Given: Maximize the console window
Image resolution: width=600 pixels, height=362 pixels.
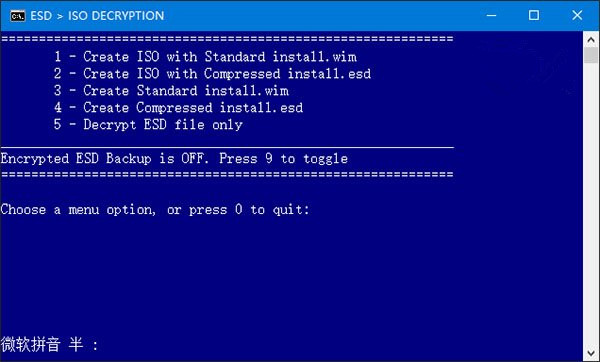Looking at the screenshot, I should click(534, 16).
